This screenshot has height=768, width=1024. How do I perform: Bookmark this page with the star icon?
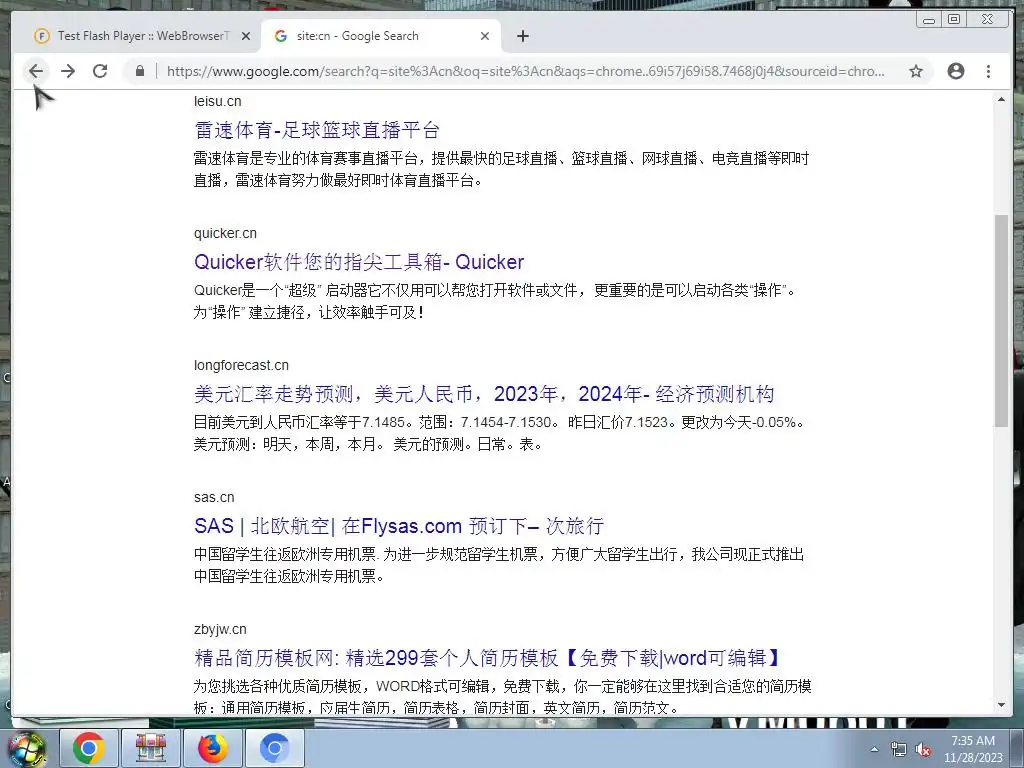(x=916, y=71)
